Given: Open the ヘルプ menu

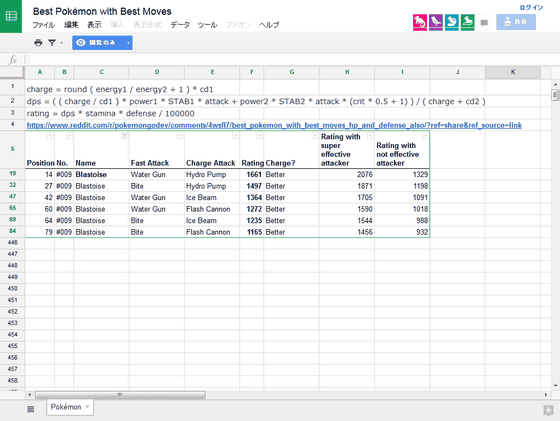Looking at the screenshot, I should (x=269, y=25).
